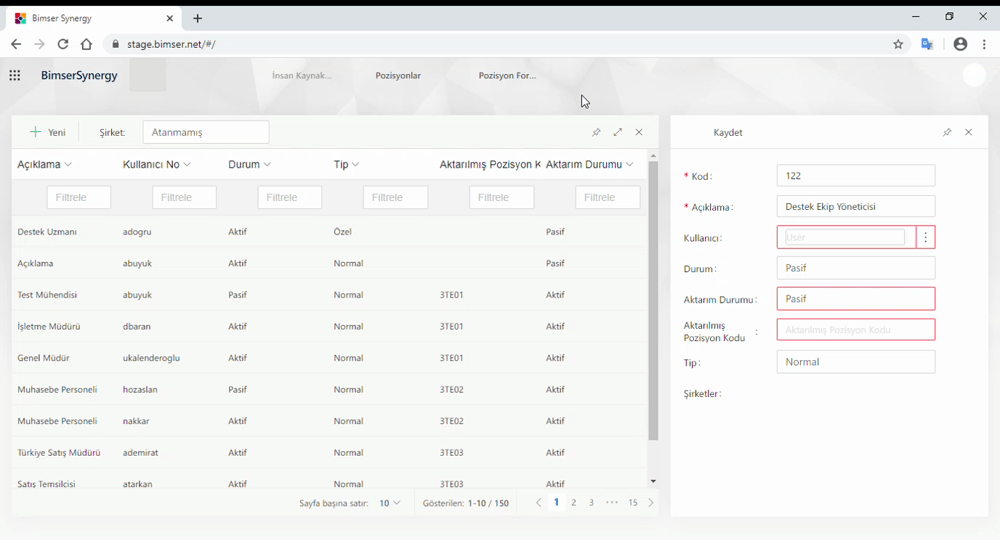Expand the Açıklama column sort menu

[x=68, y=165]
